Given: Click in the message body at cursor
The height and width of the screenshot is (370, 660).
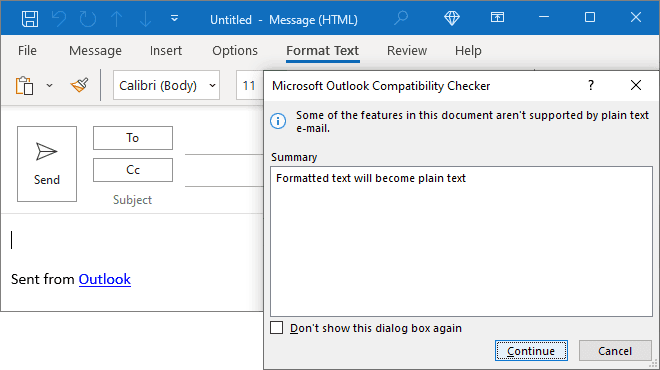Looking at the screenshot, I should pos(12,240).
